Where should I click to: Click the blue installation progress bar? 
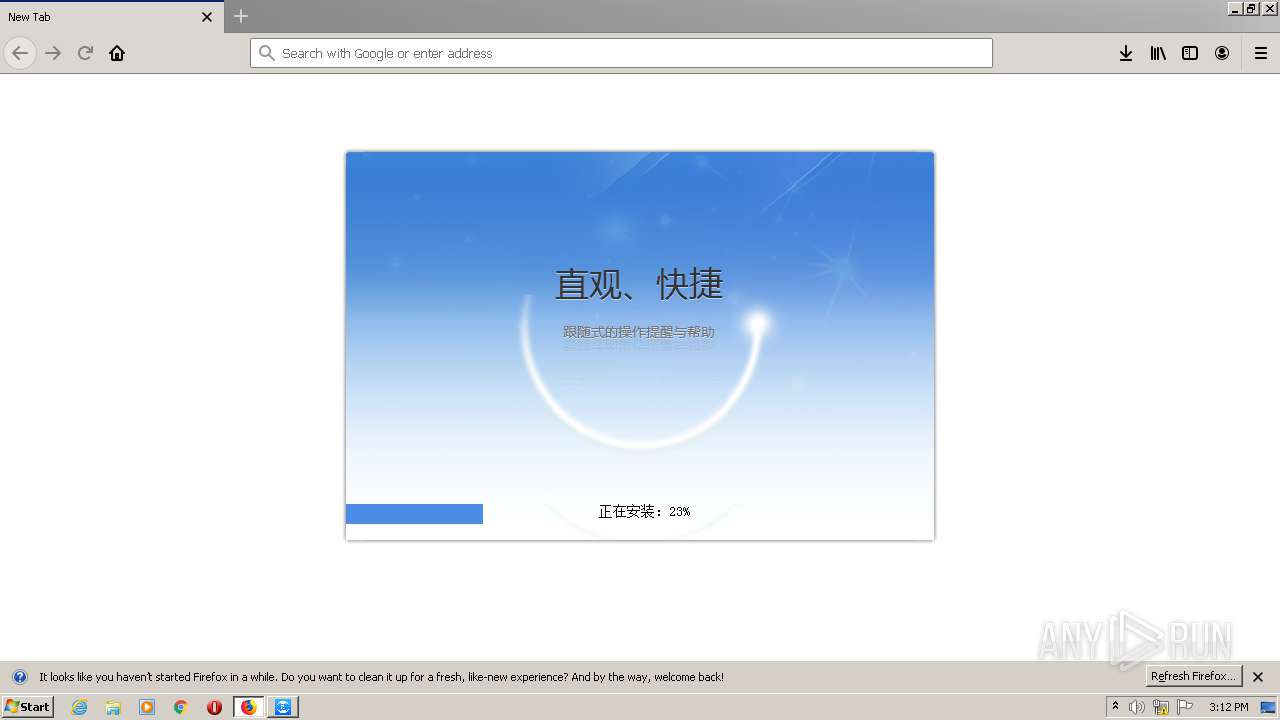414,514
